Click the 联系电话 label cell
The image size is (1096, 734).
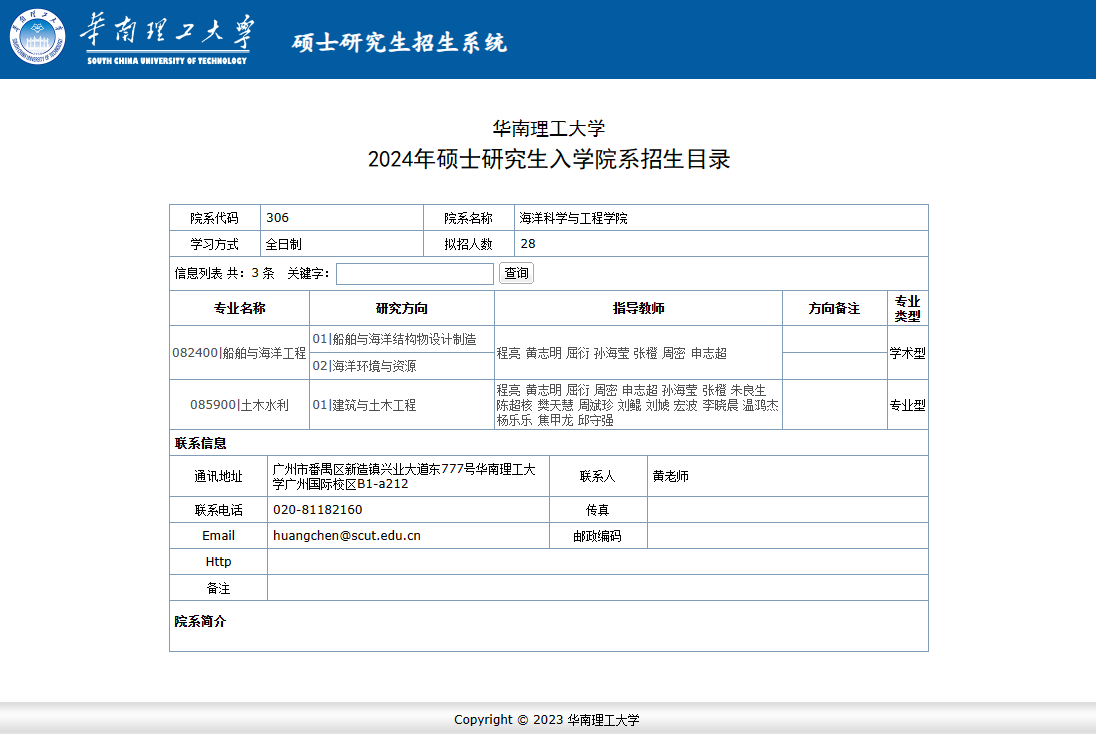point(218,510)
